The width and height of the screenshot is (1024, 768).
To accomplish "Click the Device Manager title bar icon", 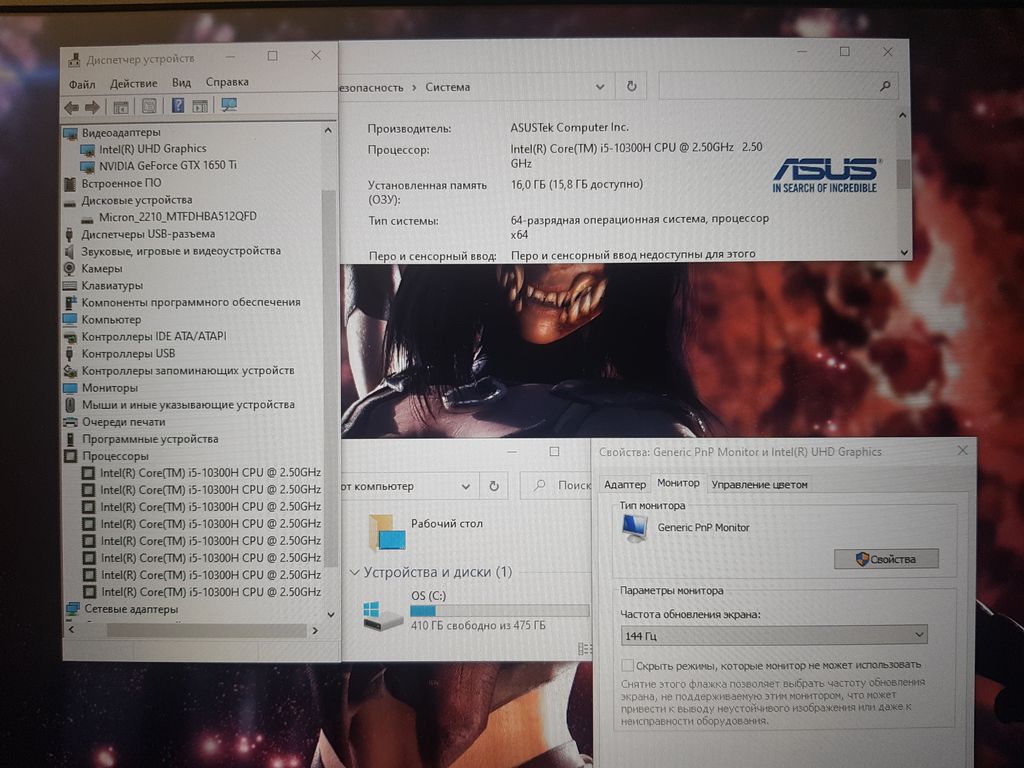I will click(74, 60).
